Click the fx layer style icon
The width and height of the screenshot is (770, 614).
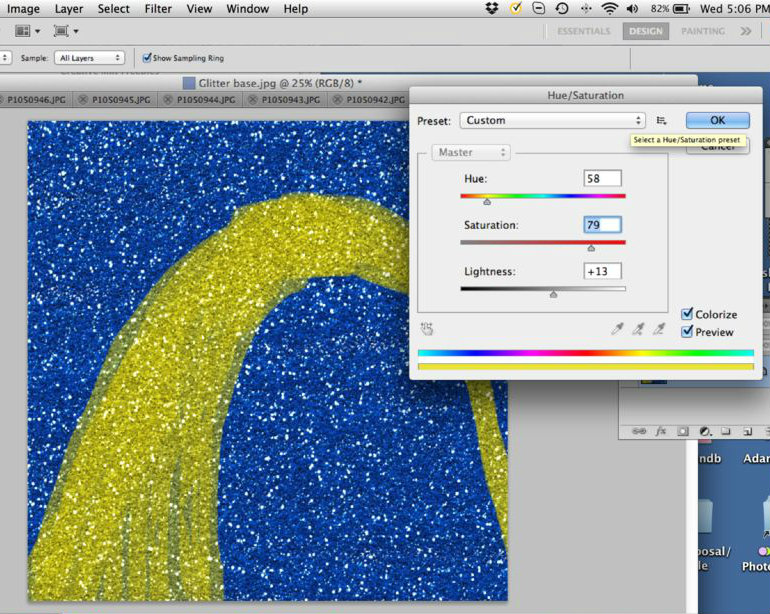661,431
